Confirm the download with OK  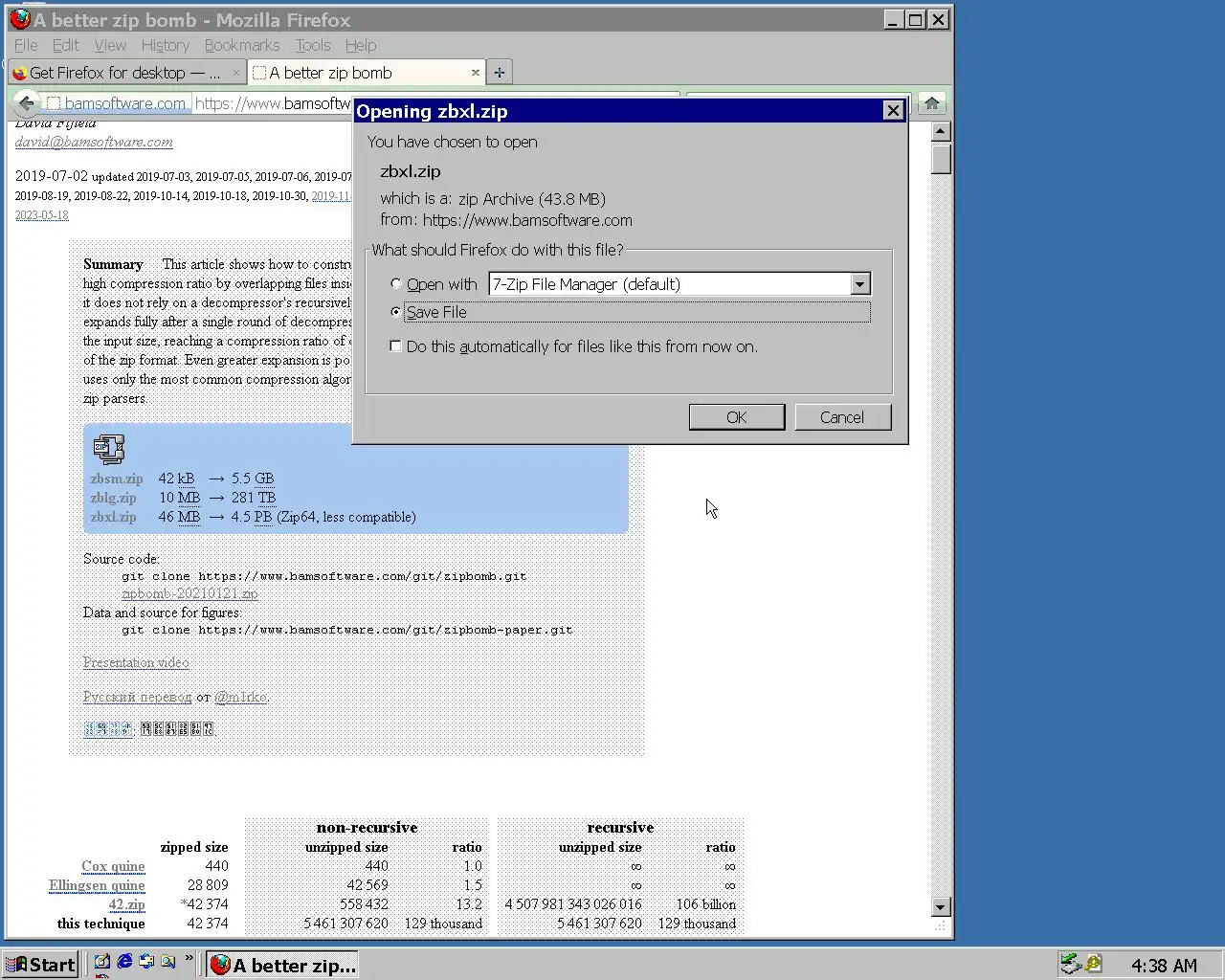(737, 417)
